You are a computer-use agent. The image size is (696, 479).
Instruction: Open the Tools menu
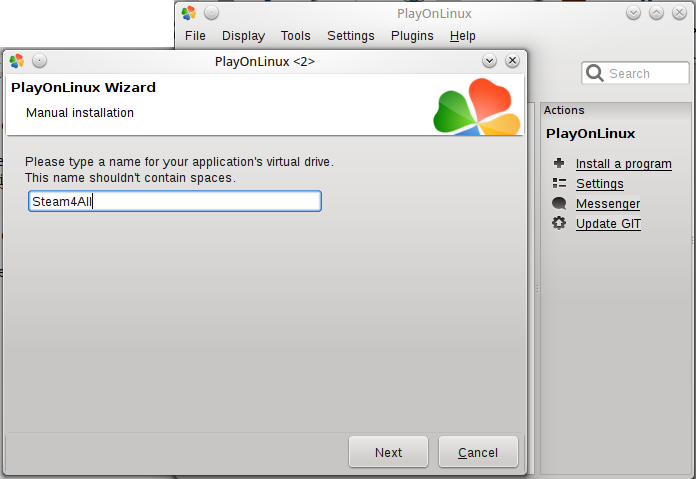click(x=296, y=36)
